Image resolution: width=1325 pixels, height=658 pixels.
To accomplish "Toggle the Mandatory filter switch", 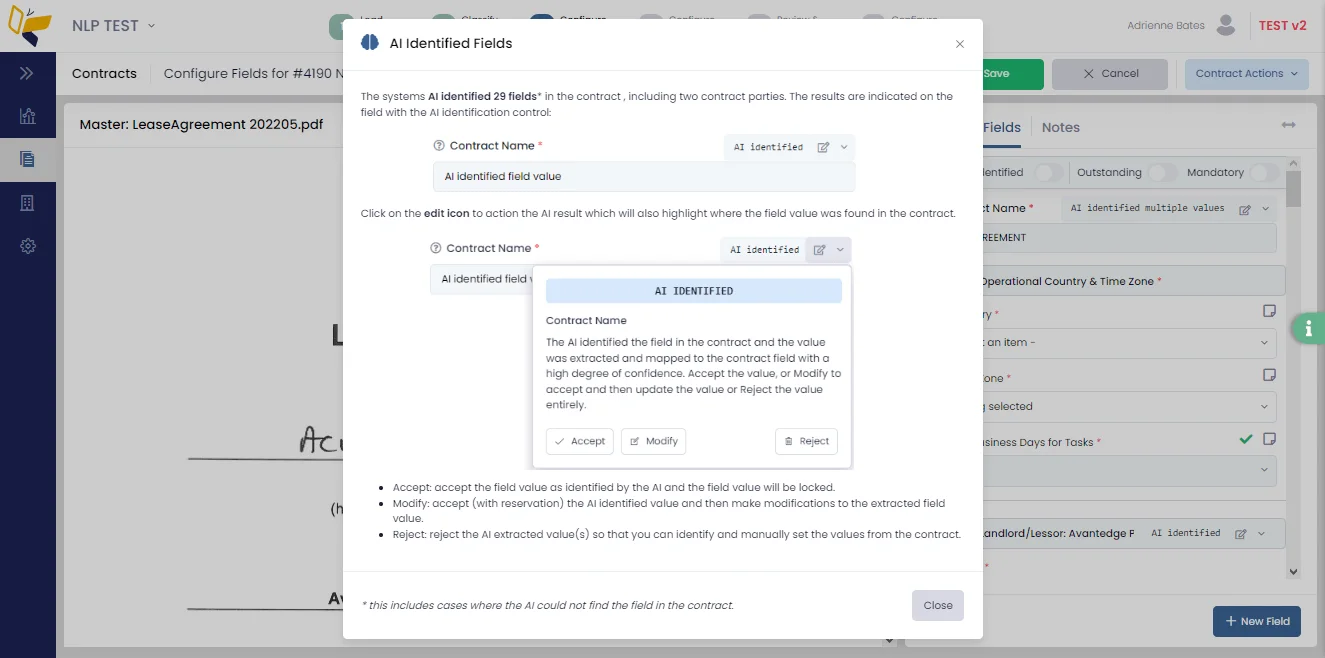I will tap(1264, 172).
